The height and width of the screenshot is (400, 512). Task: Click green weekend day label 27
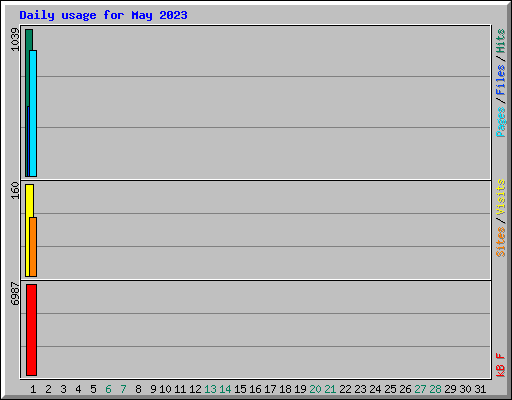pos(420,389)
